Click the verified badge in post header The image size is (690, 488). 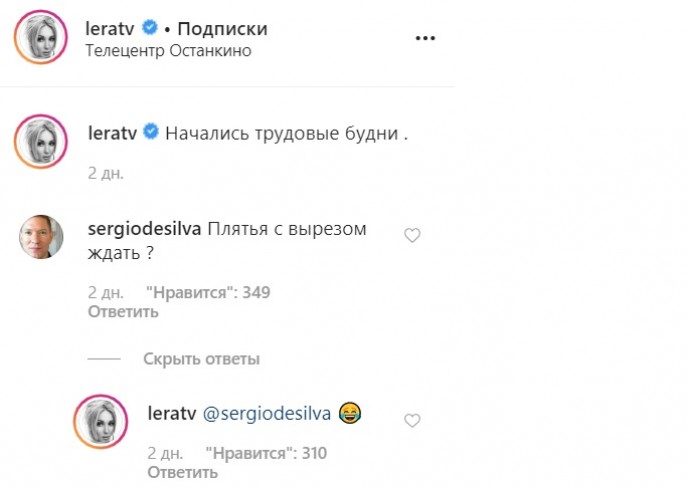click(x=150, y=27)
